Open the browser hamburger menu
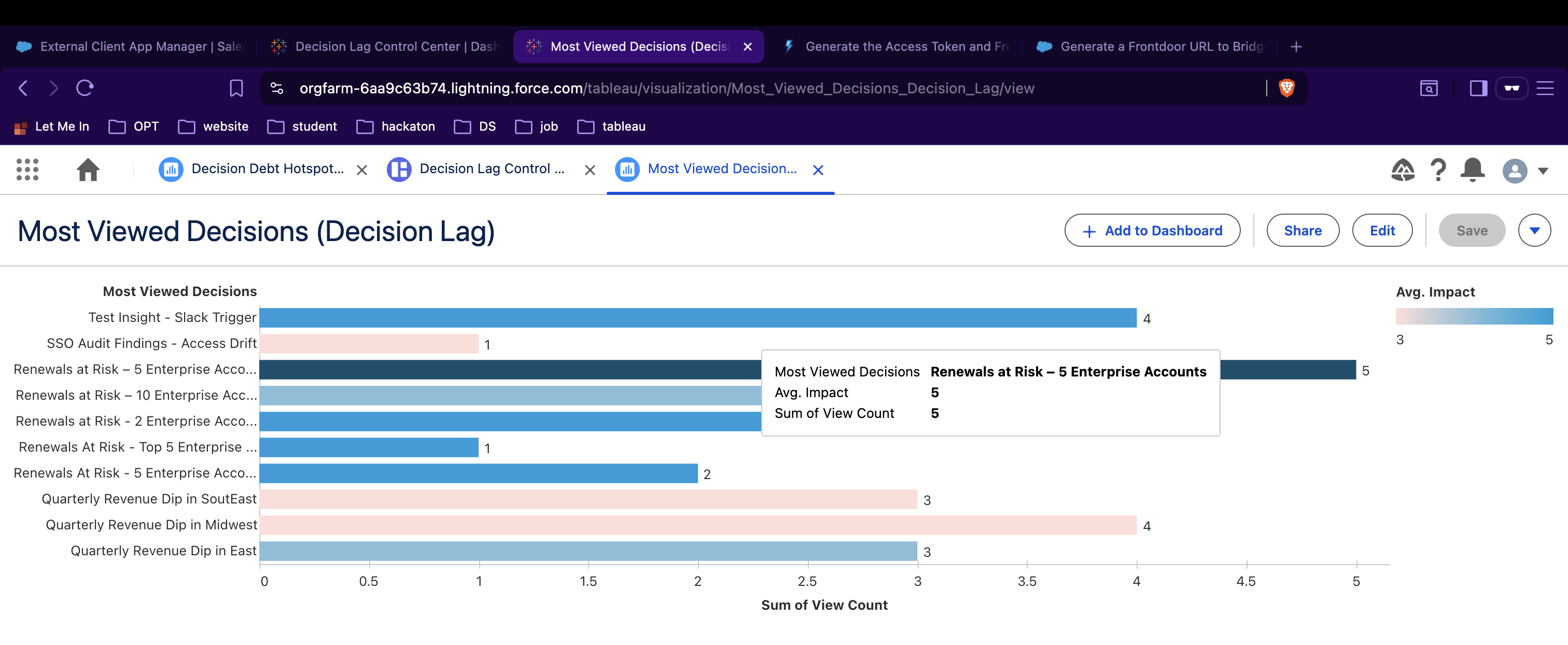This screenshot has width=1568, height=645. click(1545, 88)
